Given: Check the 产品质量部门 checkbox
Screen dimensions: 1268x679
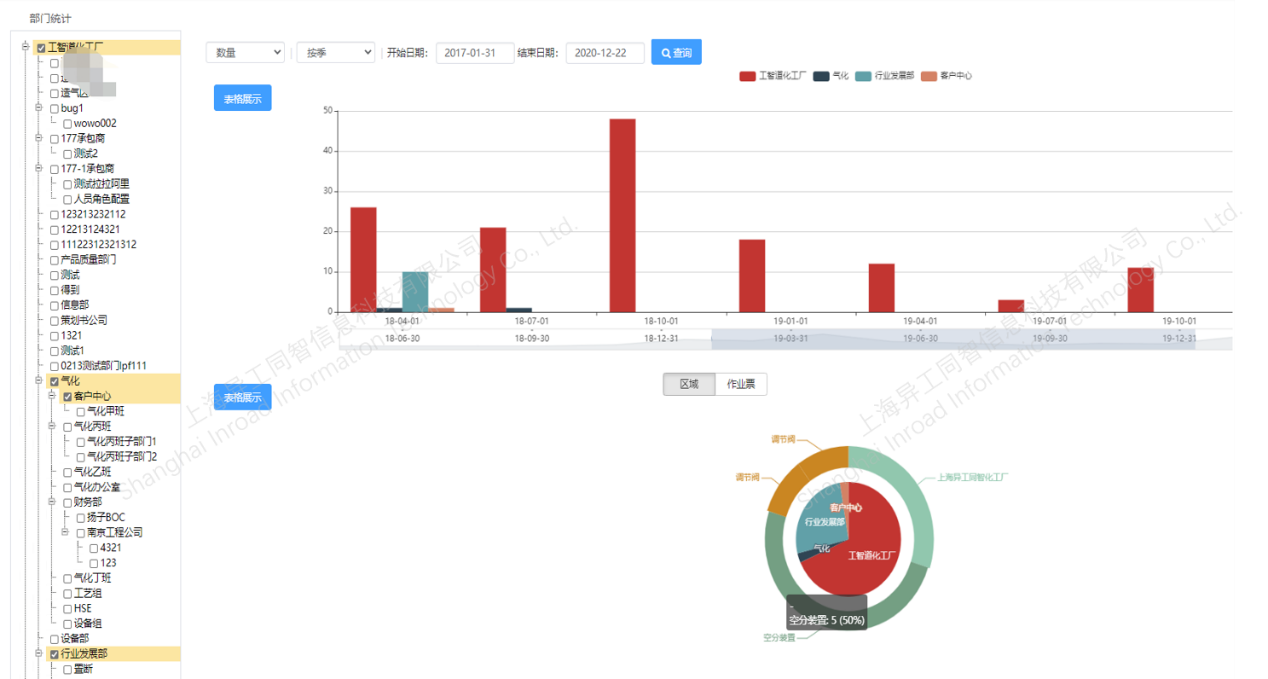Looking at the screenshot, I should (54, 260).
